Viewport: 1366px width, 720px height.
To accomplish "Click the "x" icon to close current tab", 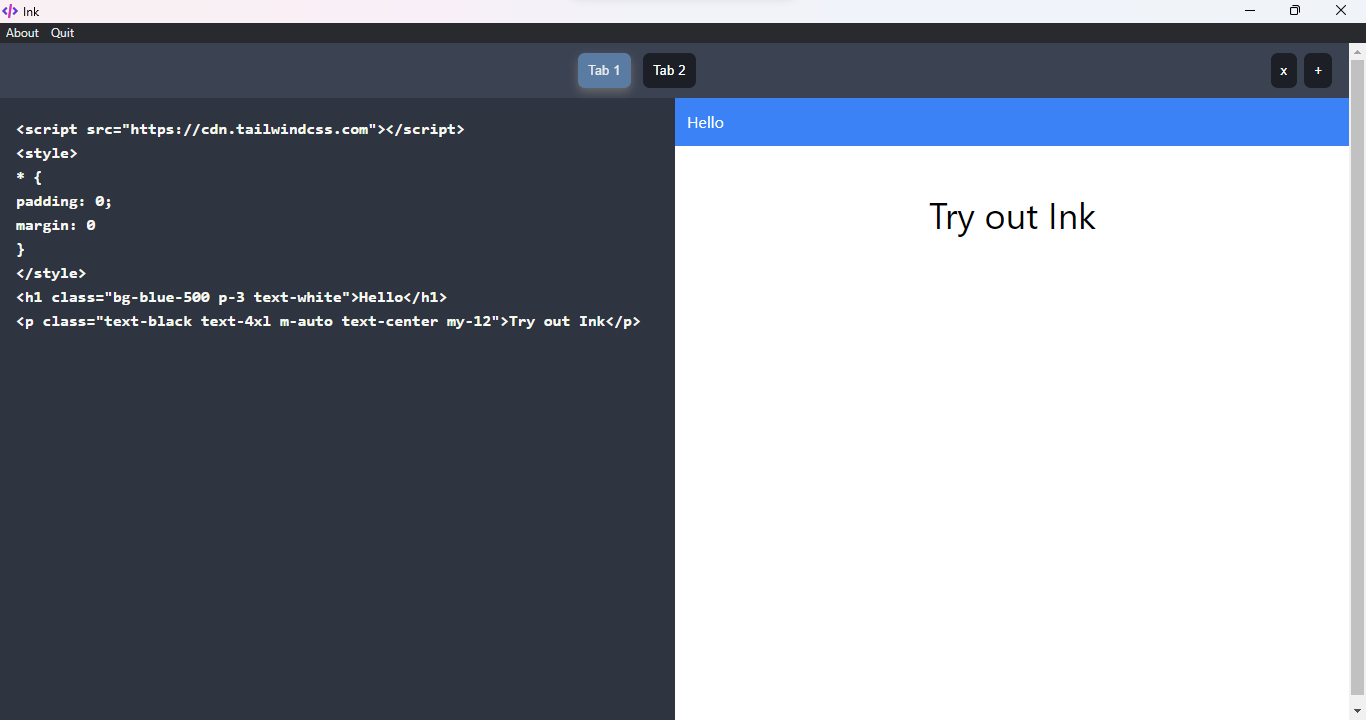I will (1284, 70).
